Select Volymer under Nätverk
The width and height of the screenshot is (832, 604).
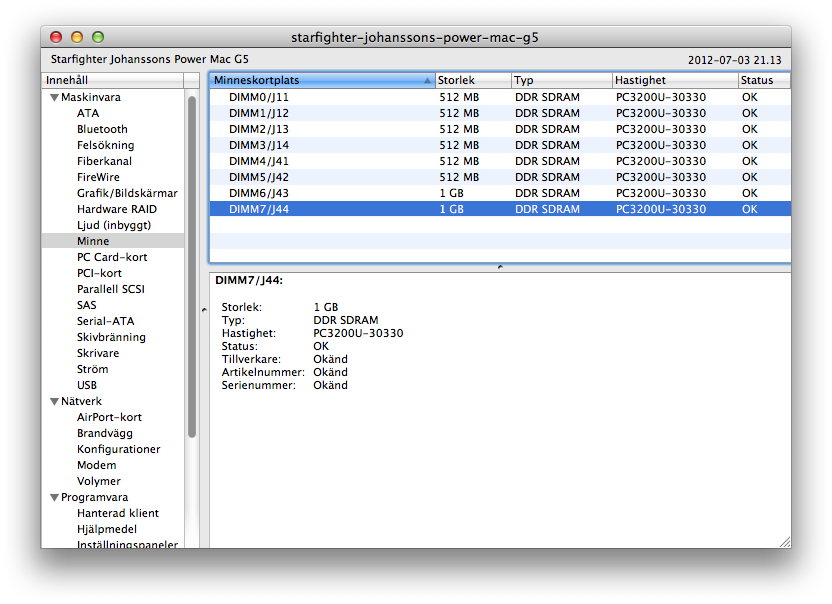[x=99, y=481]
